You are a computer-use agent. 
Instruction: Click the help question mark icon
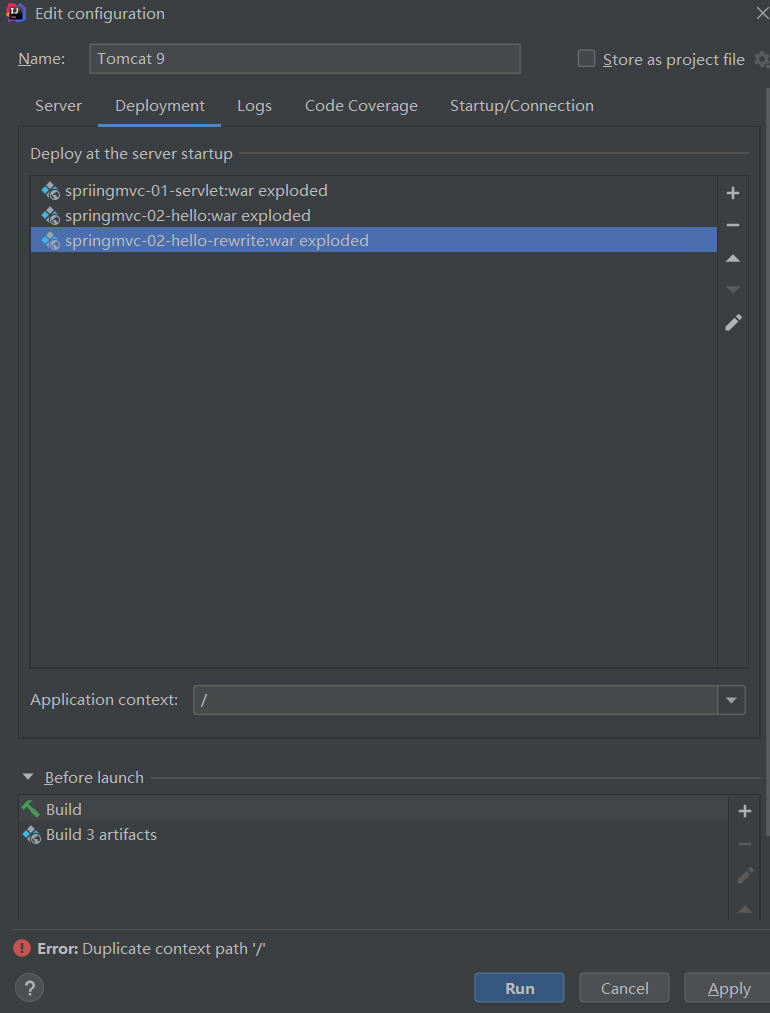[29, 988]
